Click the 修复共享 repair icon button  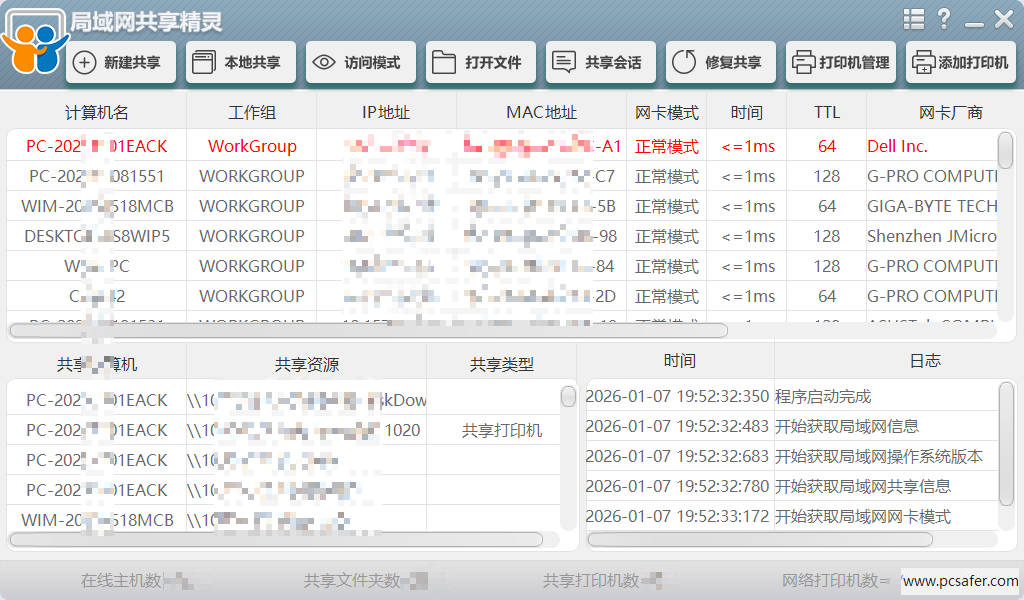[x=720, y=62]
